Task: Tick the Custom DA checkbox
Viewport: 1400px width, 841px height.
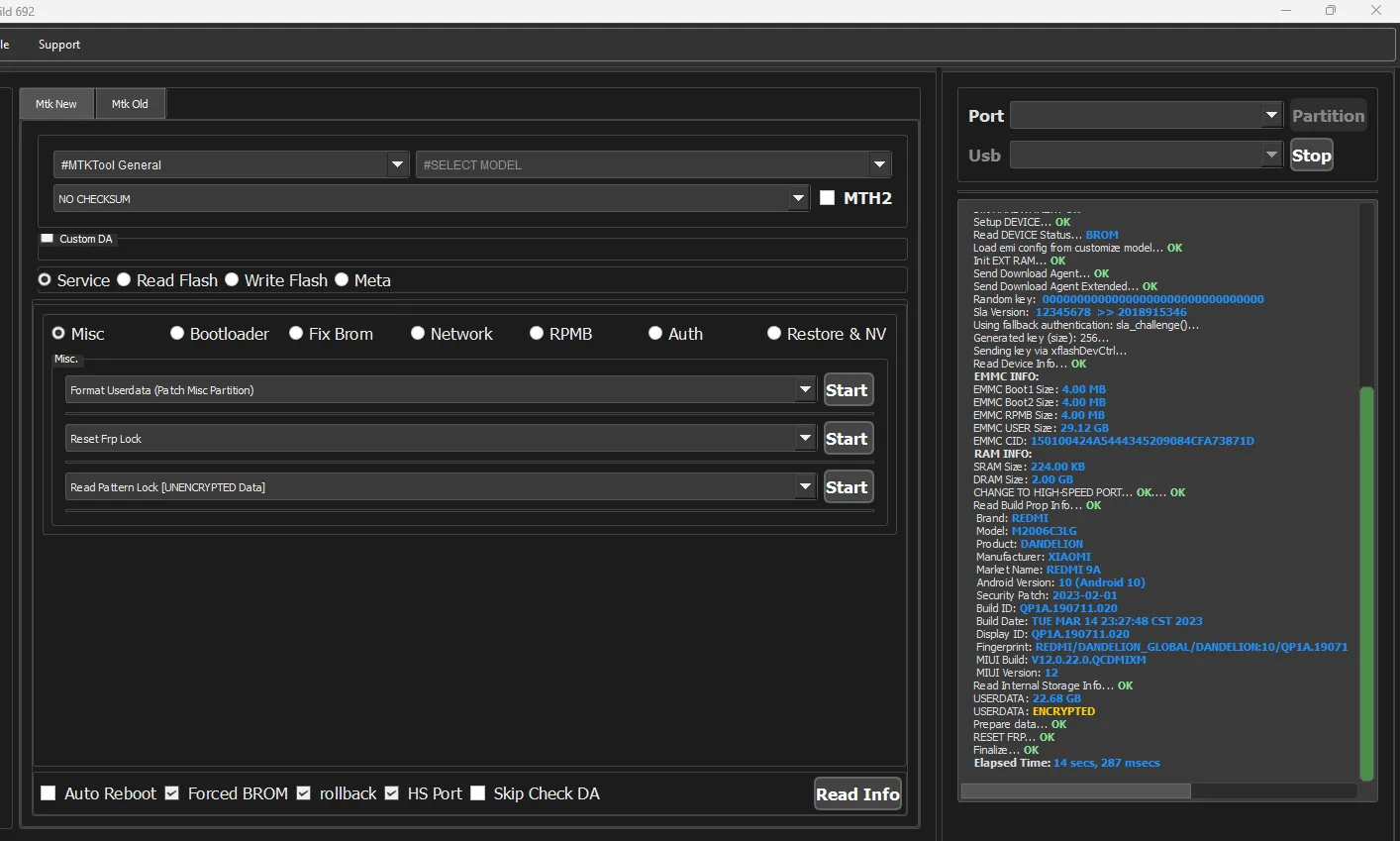Action: pyautogui.click(x=47, y=239)
